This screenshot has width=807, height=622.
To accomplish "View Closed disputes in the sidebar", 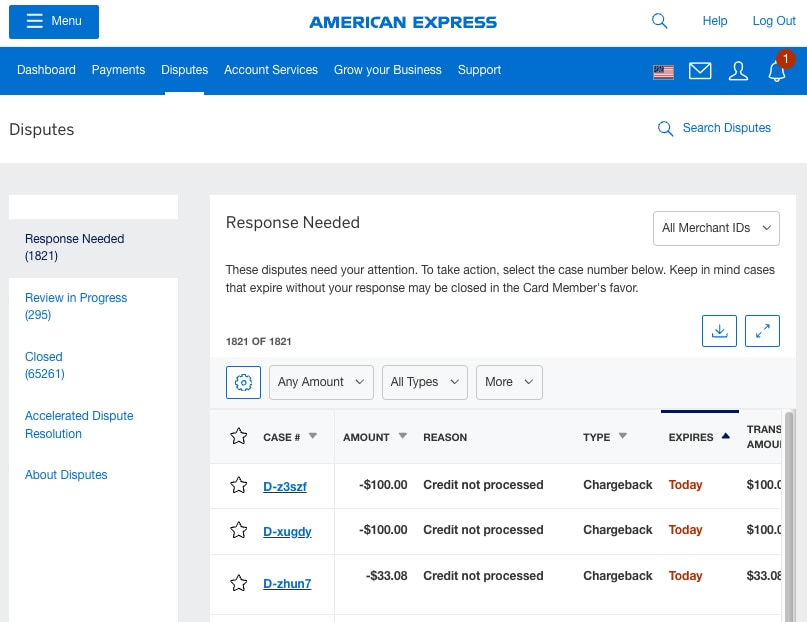I will tap(43, 356).
